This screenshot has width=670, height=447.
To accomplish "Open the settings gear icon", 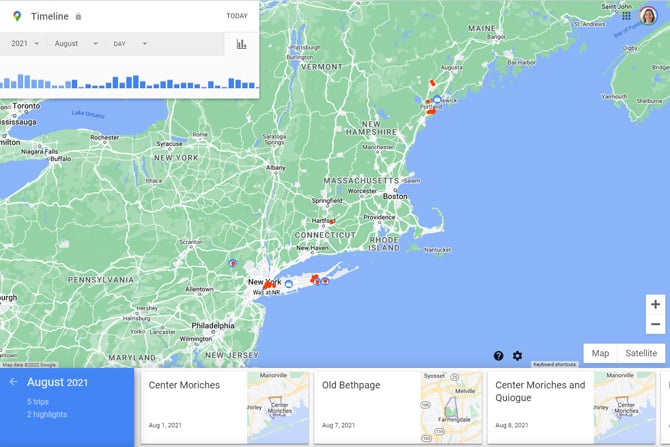I will click(x=517, y=356).
